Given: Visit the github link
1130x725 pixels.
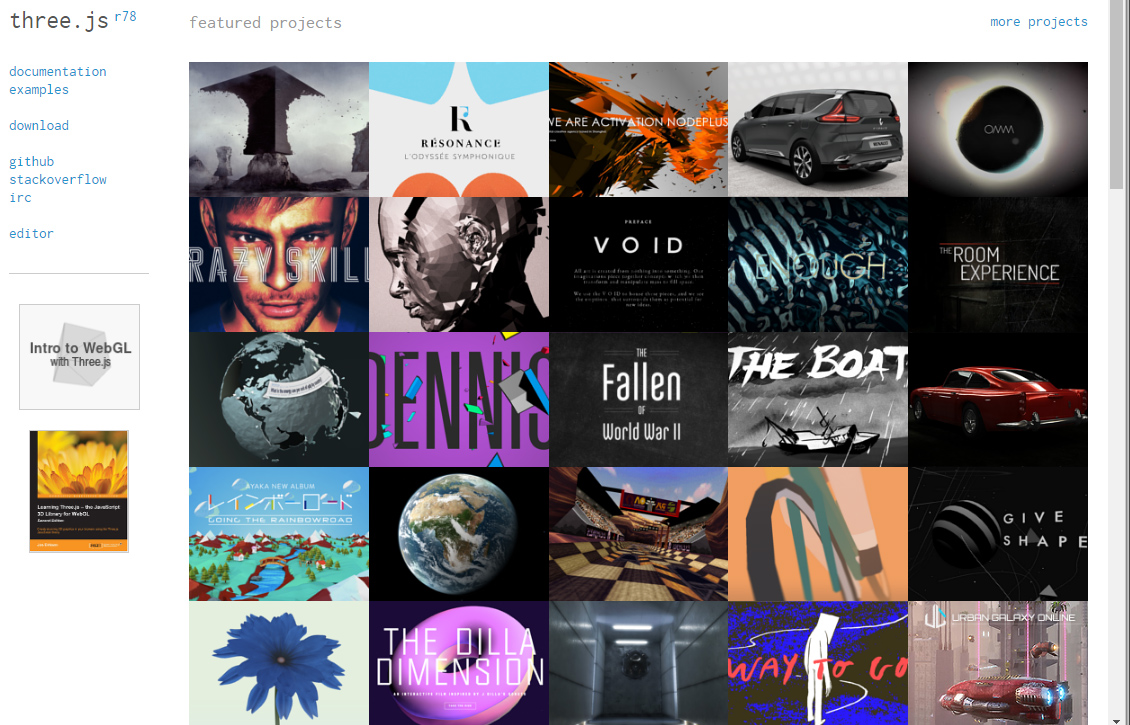Looking at the screenshot, I should tap(32, 161).
